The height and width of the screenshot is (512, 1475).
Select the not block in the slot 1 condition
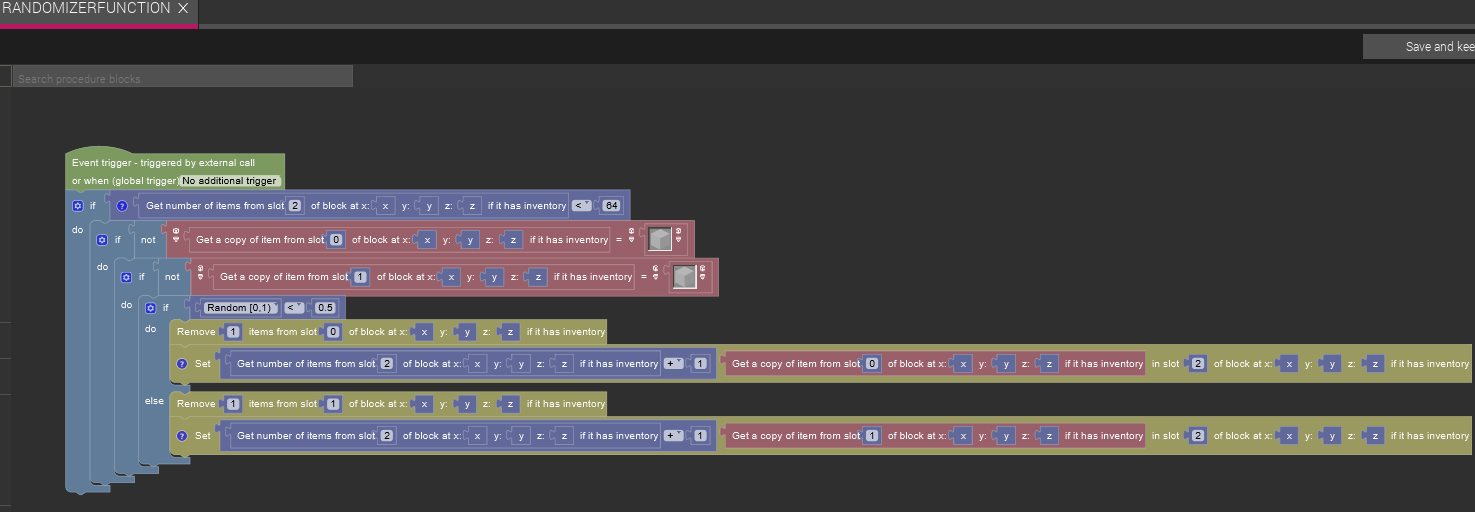tap(172, 277)
